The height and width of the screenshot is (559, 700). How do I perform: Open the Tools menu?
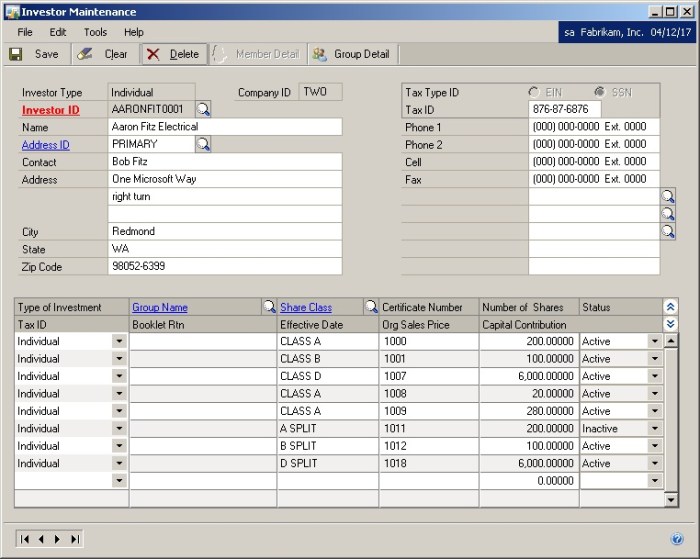tap(95, 32)
